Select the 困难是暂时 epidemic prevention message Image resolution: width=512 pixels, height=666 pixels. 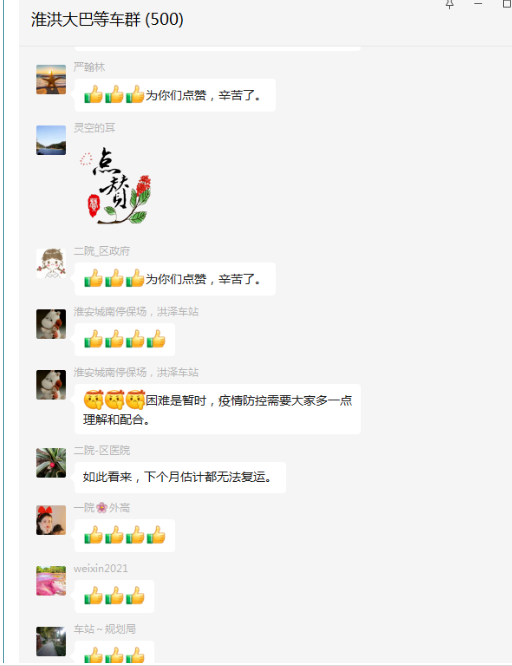[218, 409]
